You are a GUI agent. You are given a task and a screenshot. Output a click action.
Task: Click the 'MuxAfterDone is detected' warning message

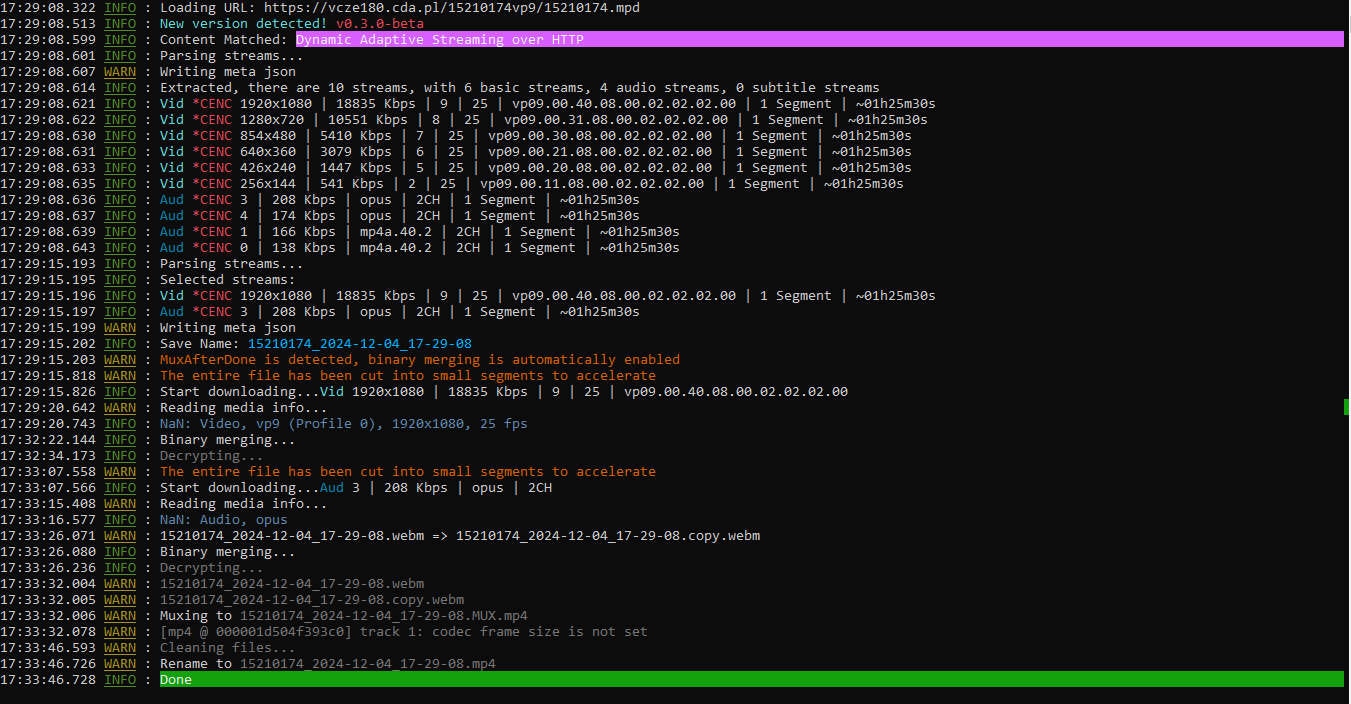coord(420,360)
